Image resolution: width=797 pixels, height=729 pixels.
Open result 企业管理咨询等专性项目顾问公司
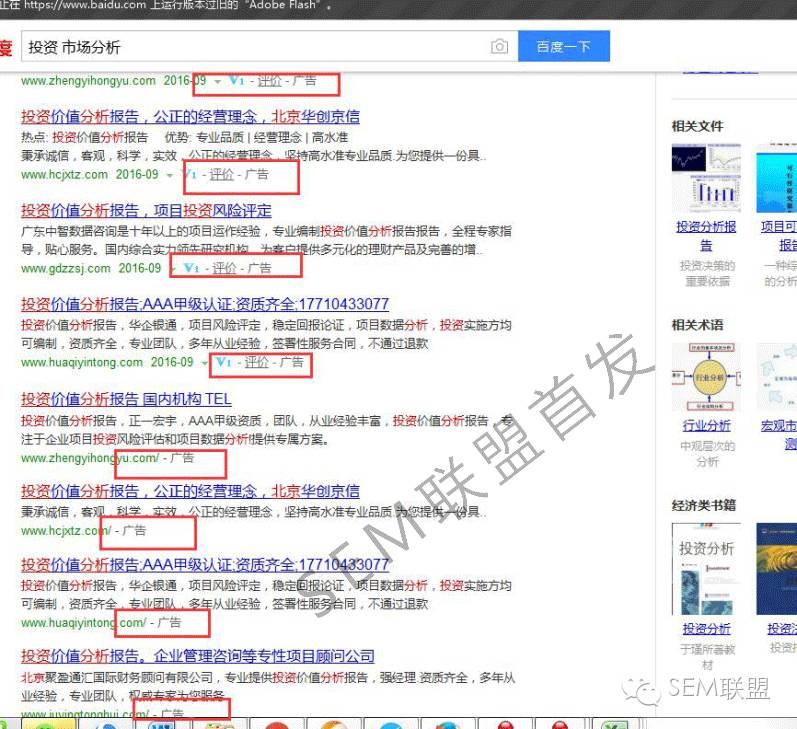point(198,656)
